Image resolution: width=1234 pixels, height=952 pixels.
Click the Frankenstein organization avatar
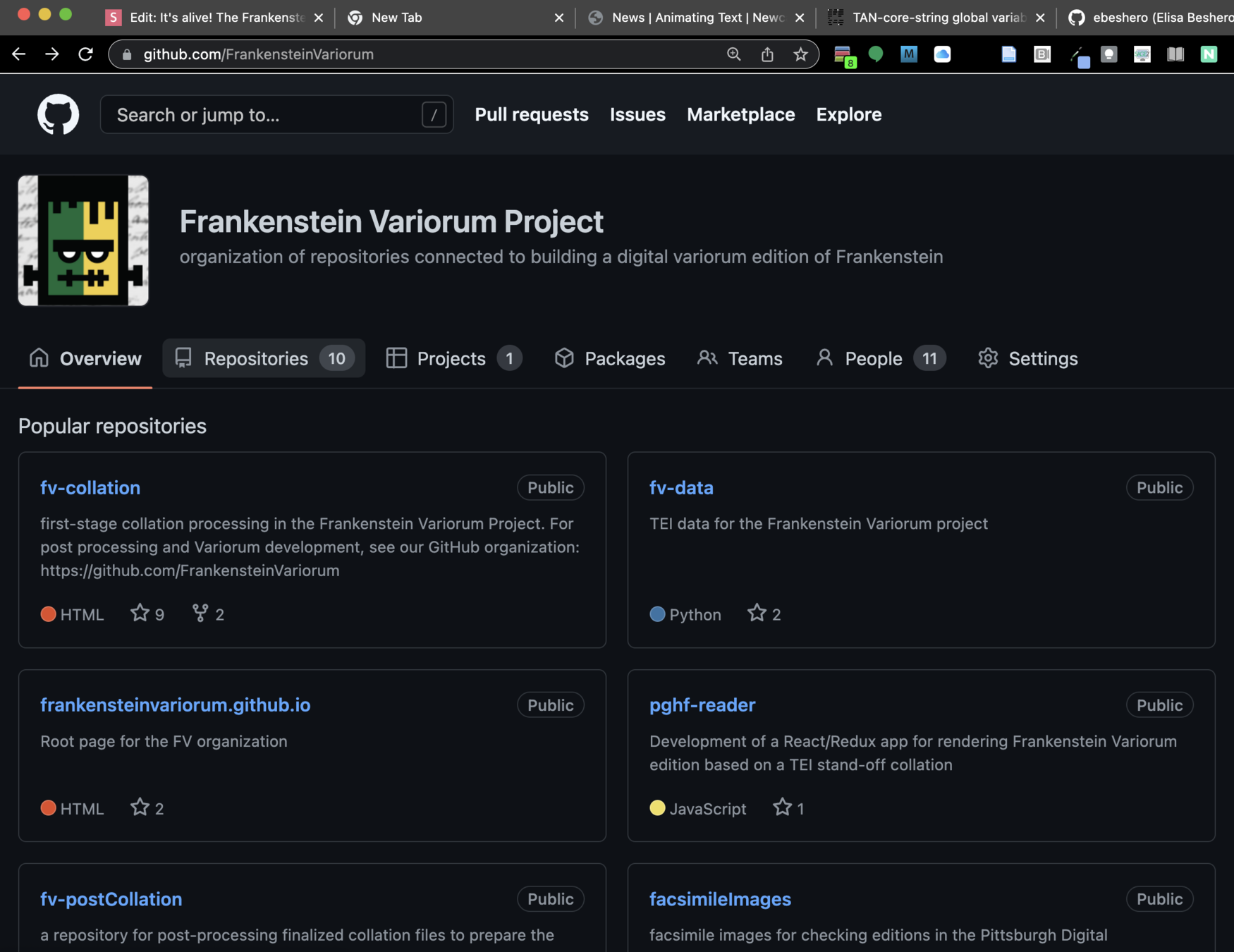(x=83, y=240)
